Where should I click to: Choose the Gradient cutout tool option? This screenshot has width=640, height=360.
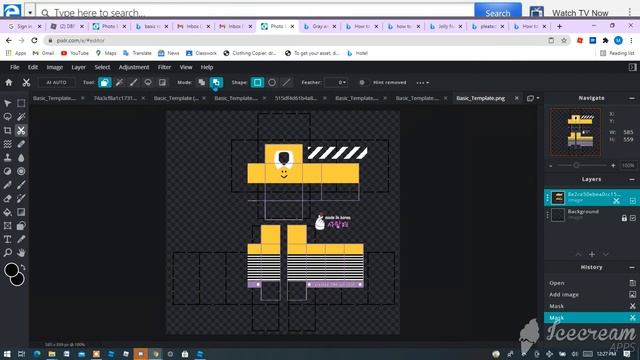click(x=162, y=82)
